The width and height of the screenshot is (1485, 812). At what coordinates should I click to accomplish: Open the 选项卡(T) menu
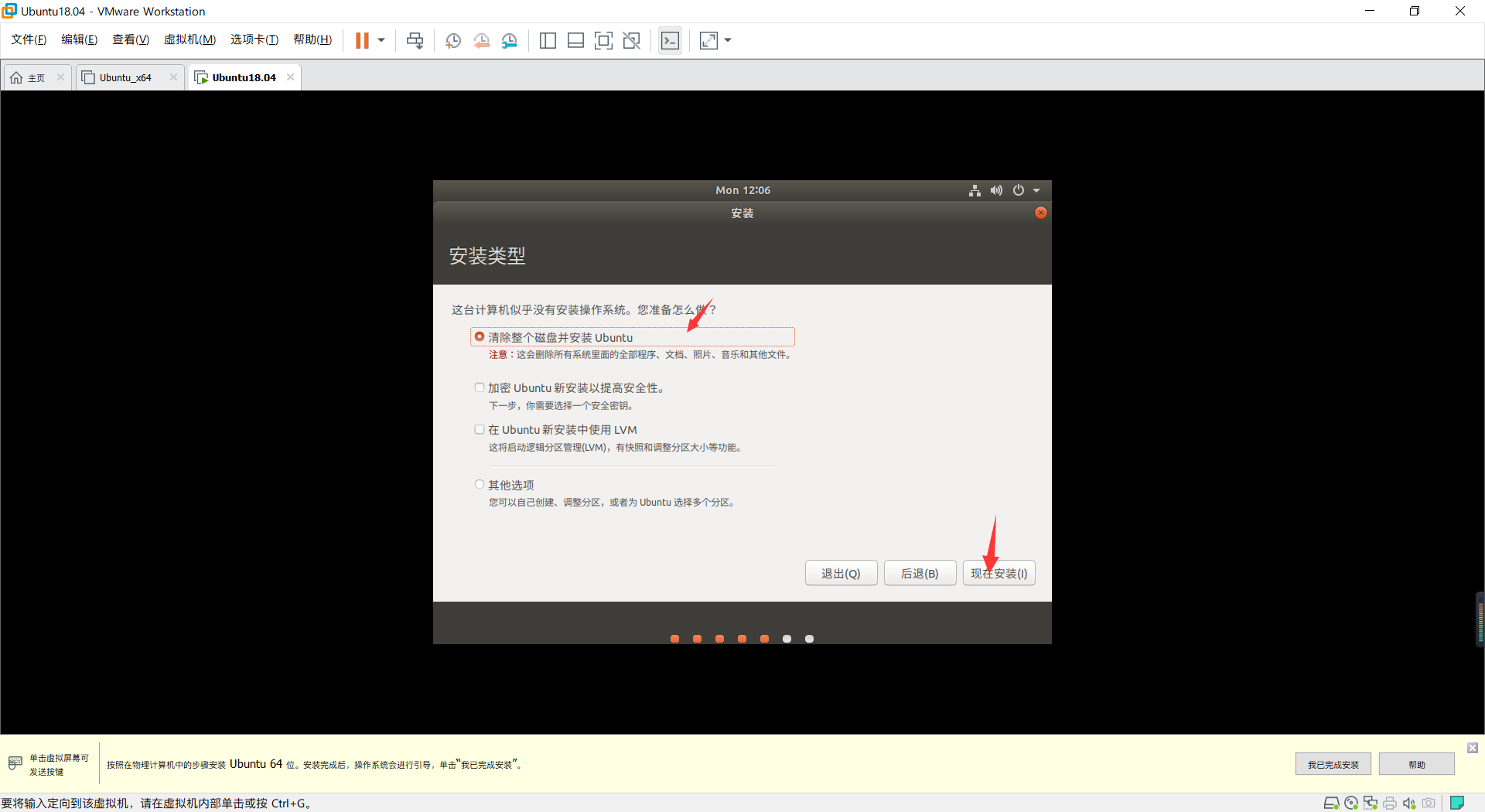pos(254,39)
